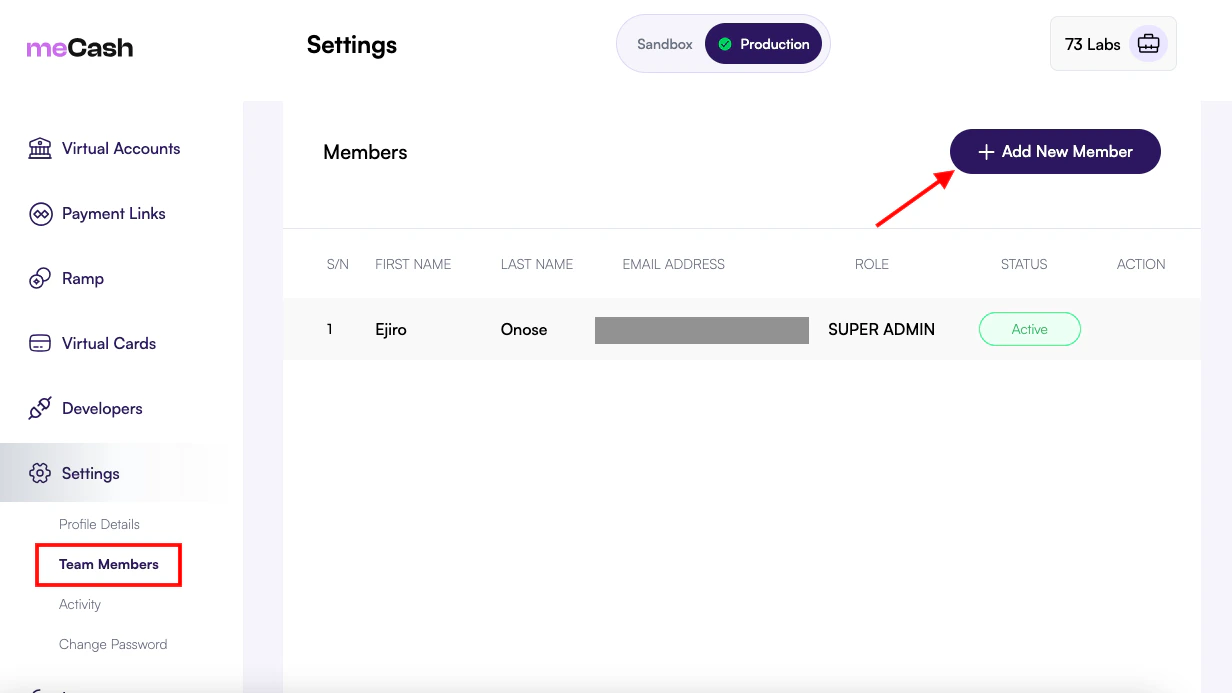Select the redacted email address field
1232x693 pixels.
(x=701, y=329)
